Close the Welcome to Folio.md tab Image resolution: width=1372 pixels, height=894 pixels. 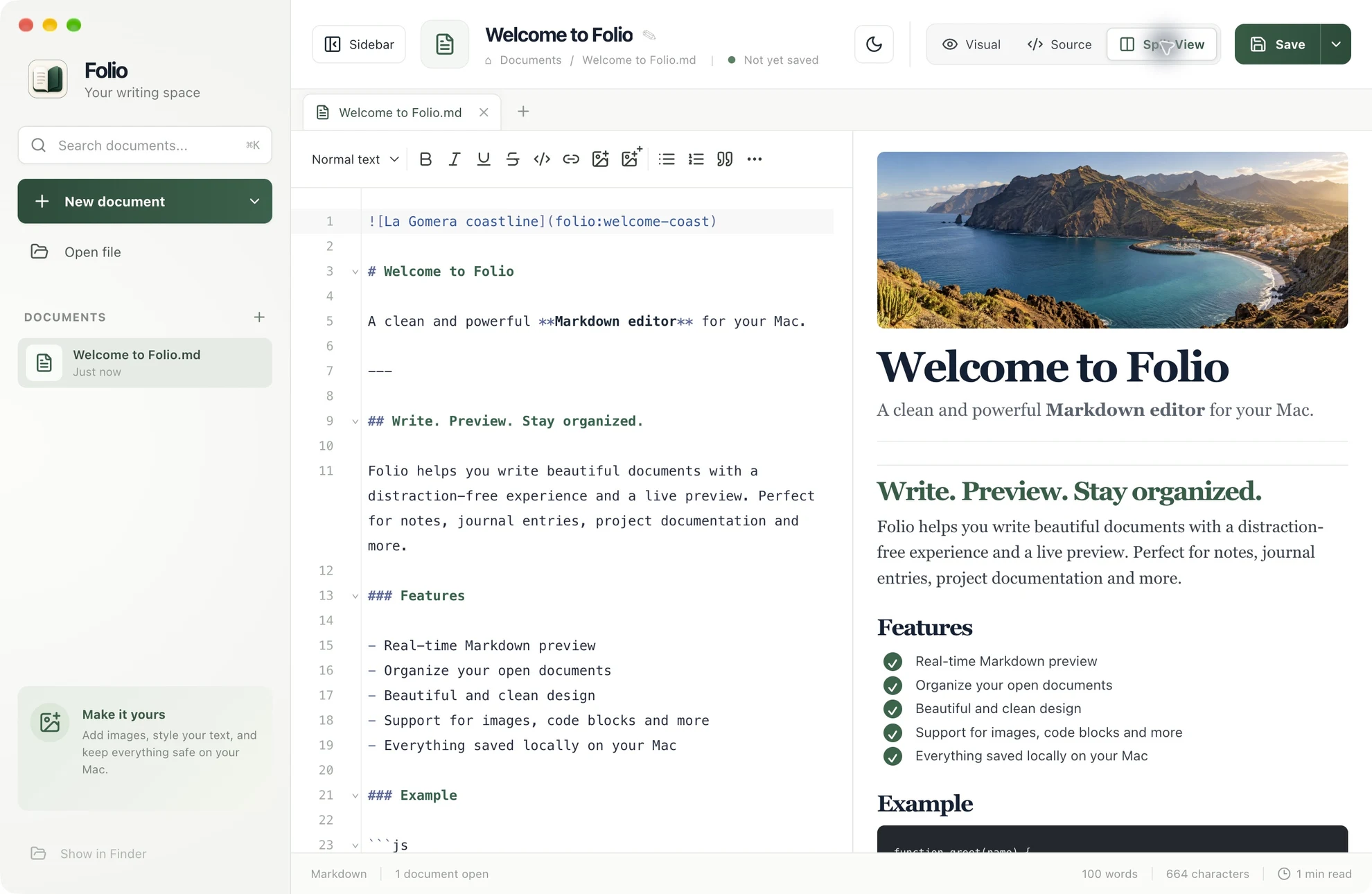(484, 112)
